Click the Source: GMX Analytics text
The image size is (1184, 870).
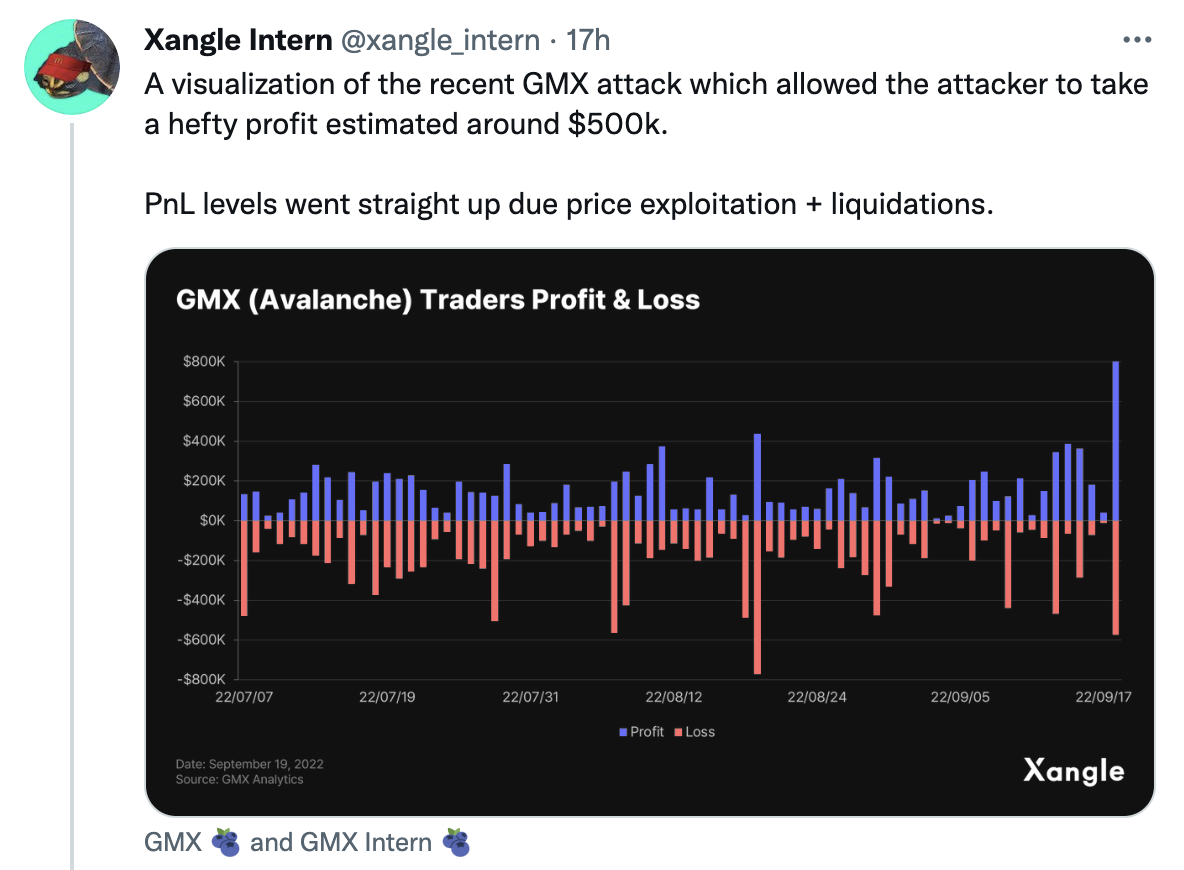[239, 779]
